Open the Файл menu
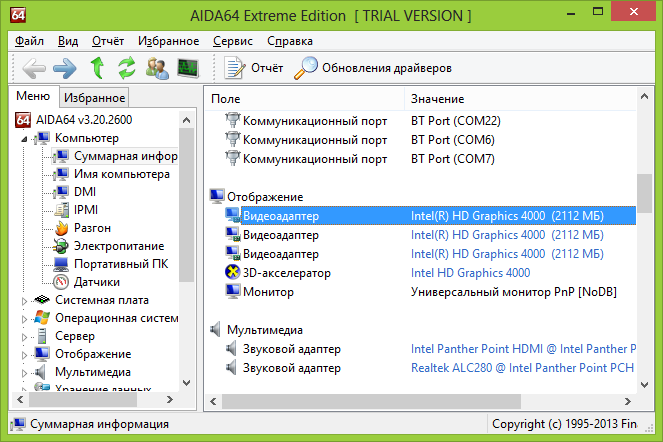Image resolution: width=663 pixels, height=442 pixels. click(29, 41)
